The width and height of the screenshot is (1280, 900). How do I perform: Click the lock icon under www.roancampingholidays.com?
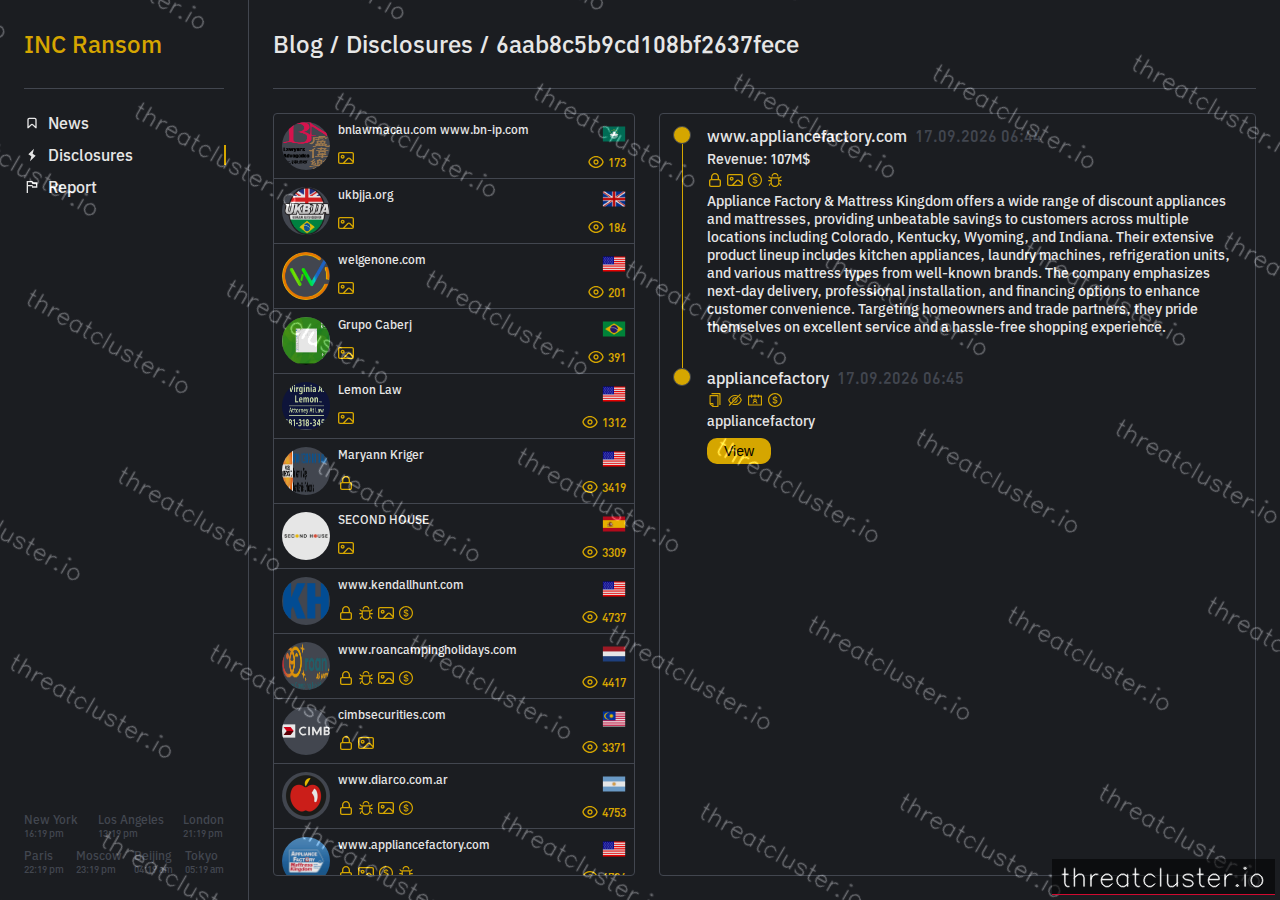(x=346, y=678)
